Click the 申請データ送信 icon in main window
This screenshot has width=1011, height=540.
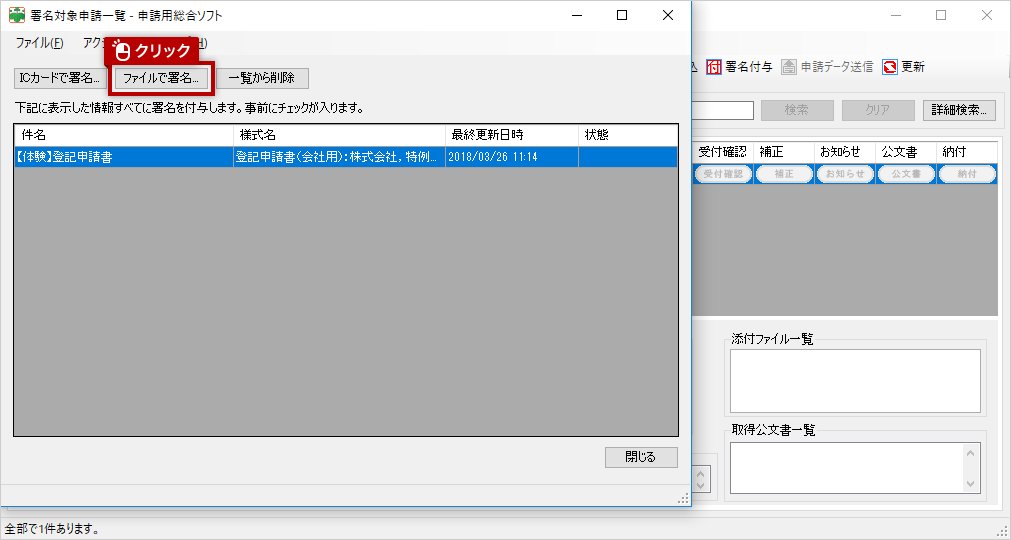[789, 67]
